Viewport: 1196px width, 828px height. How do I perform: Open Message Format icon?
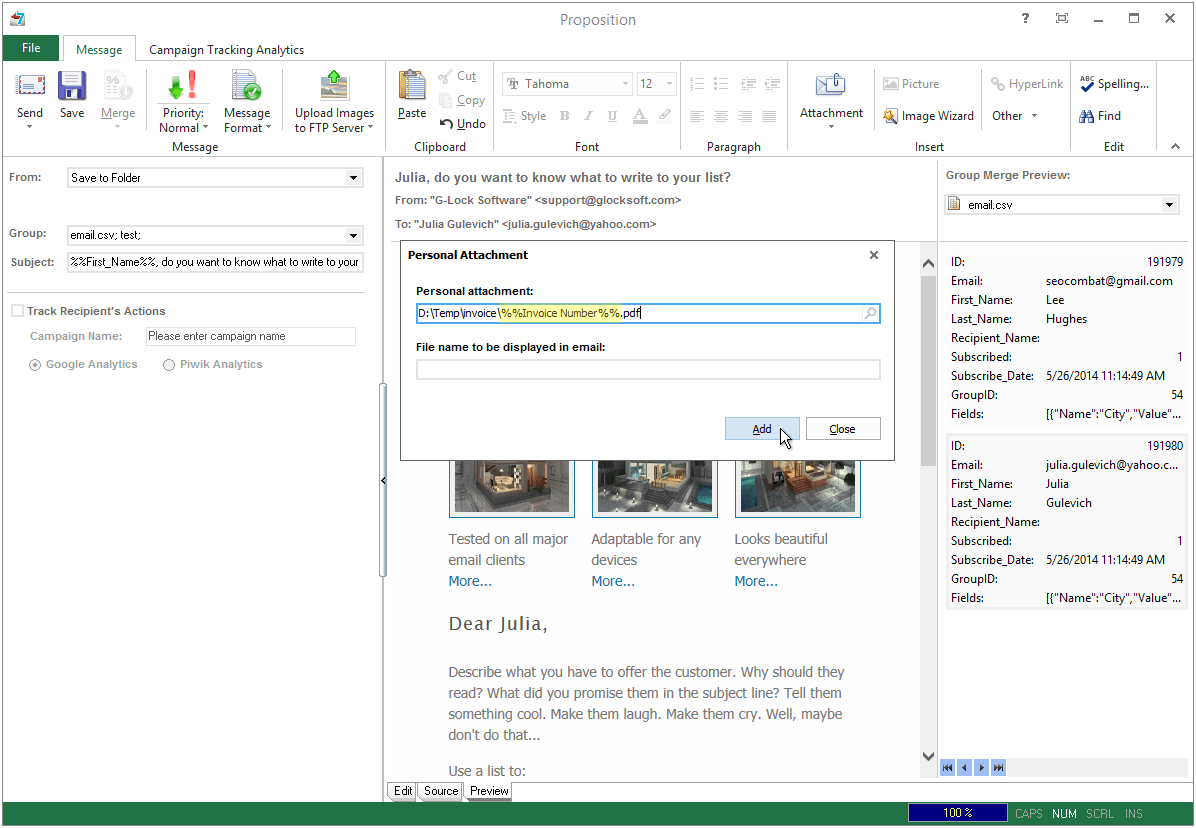coord(246,85)
